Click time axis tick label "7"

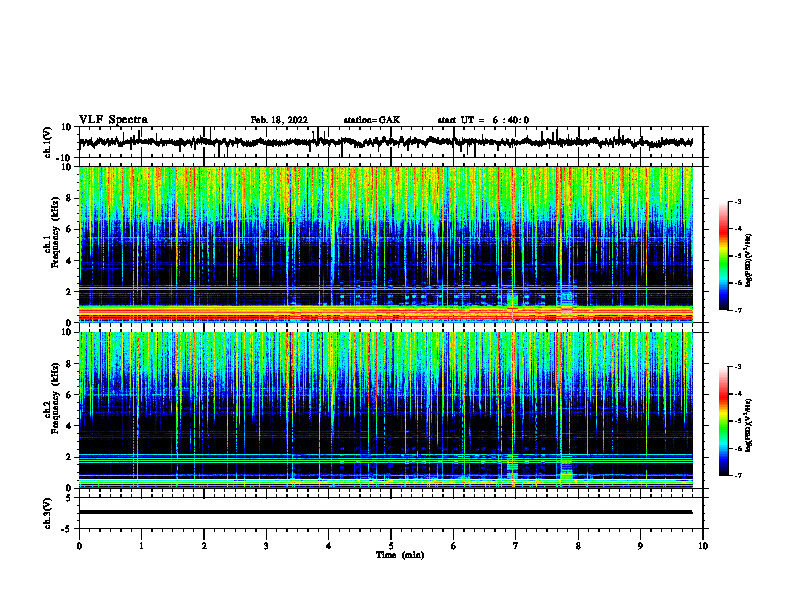[516, 546]
